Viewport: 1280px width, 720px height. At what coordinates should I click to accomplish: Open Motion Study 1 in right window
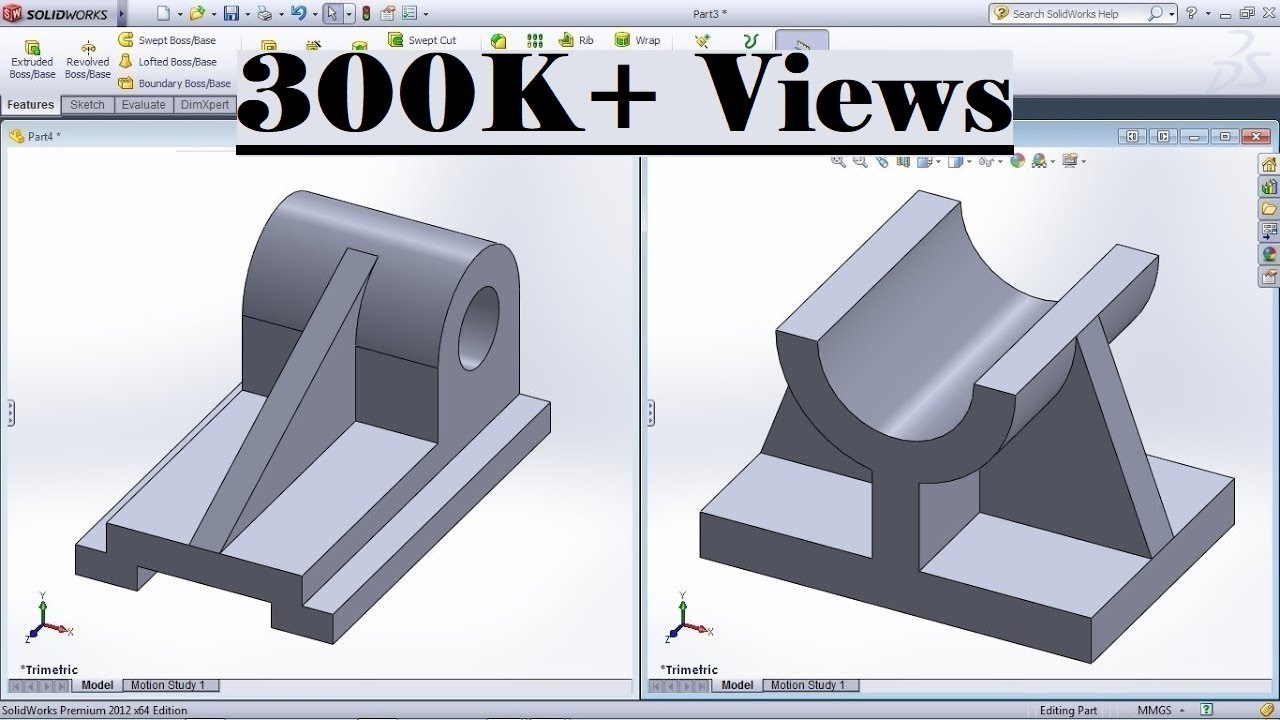[x=808, y=685]
